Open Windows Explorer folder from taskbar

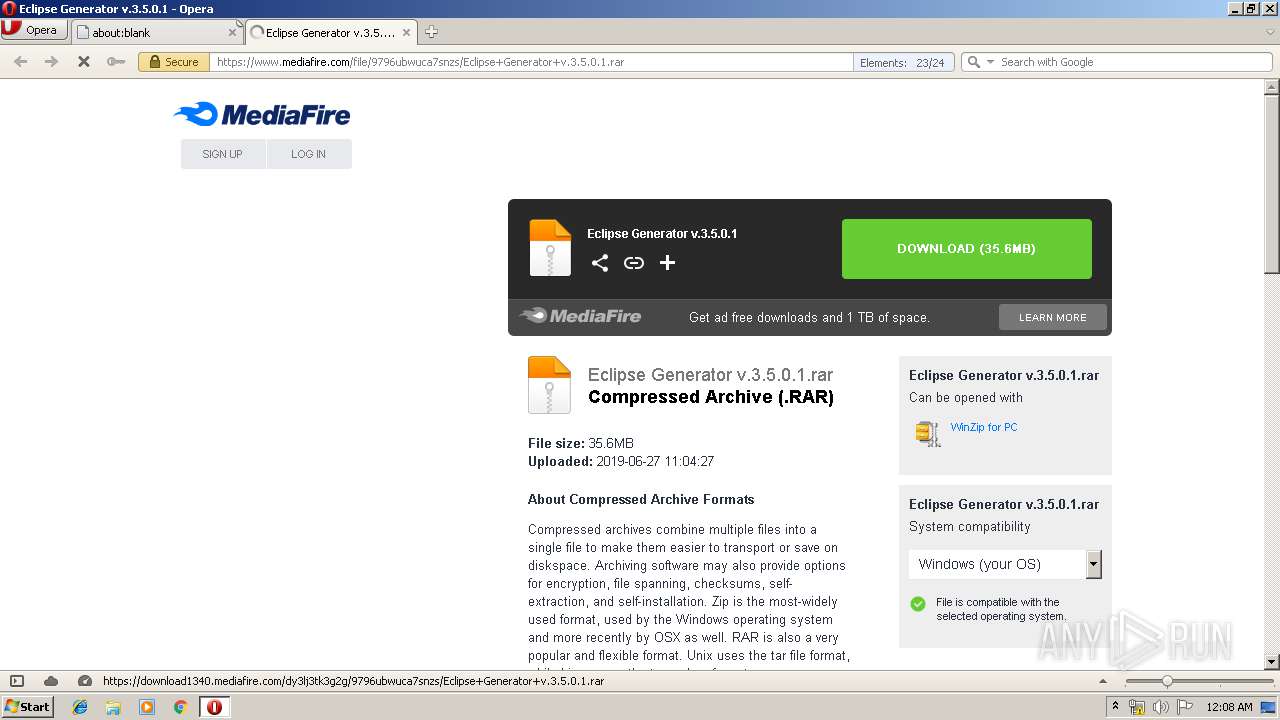(x=113, y=707)
